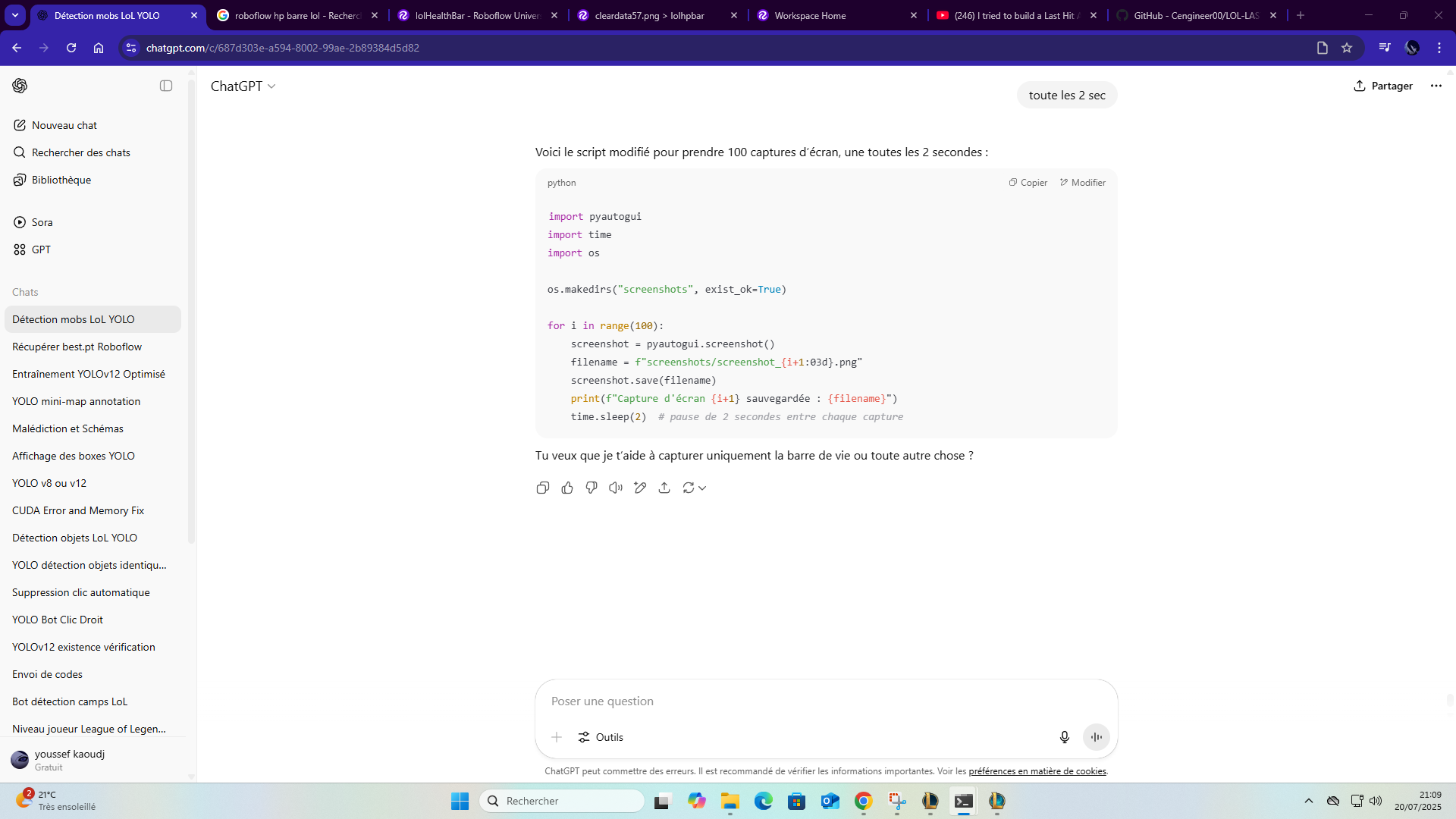This screenshot has height=819, width=1456.
Task: Copy the code with Copier button
Action: (x=1028, y=183)
